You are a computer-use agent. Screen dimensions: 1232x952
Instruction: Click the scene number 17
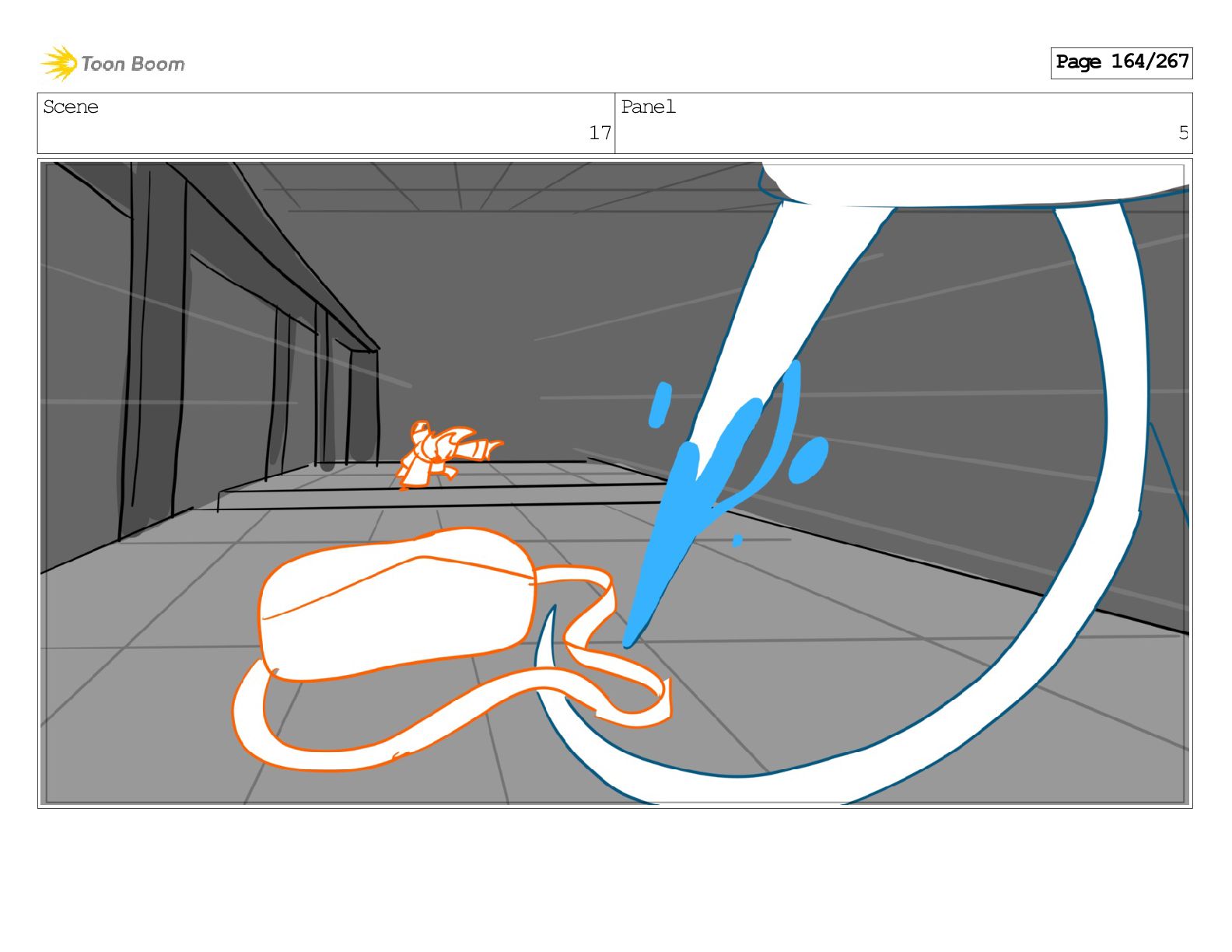click(600, 133)
